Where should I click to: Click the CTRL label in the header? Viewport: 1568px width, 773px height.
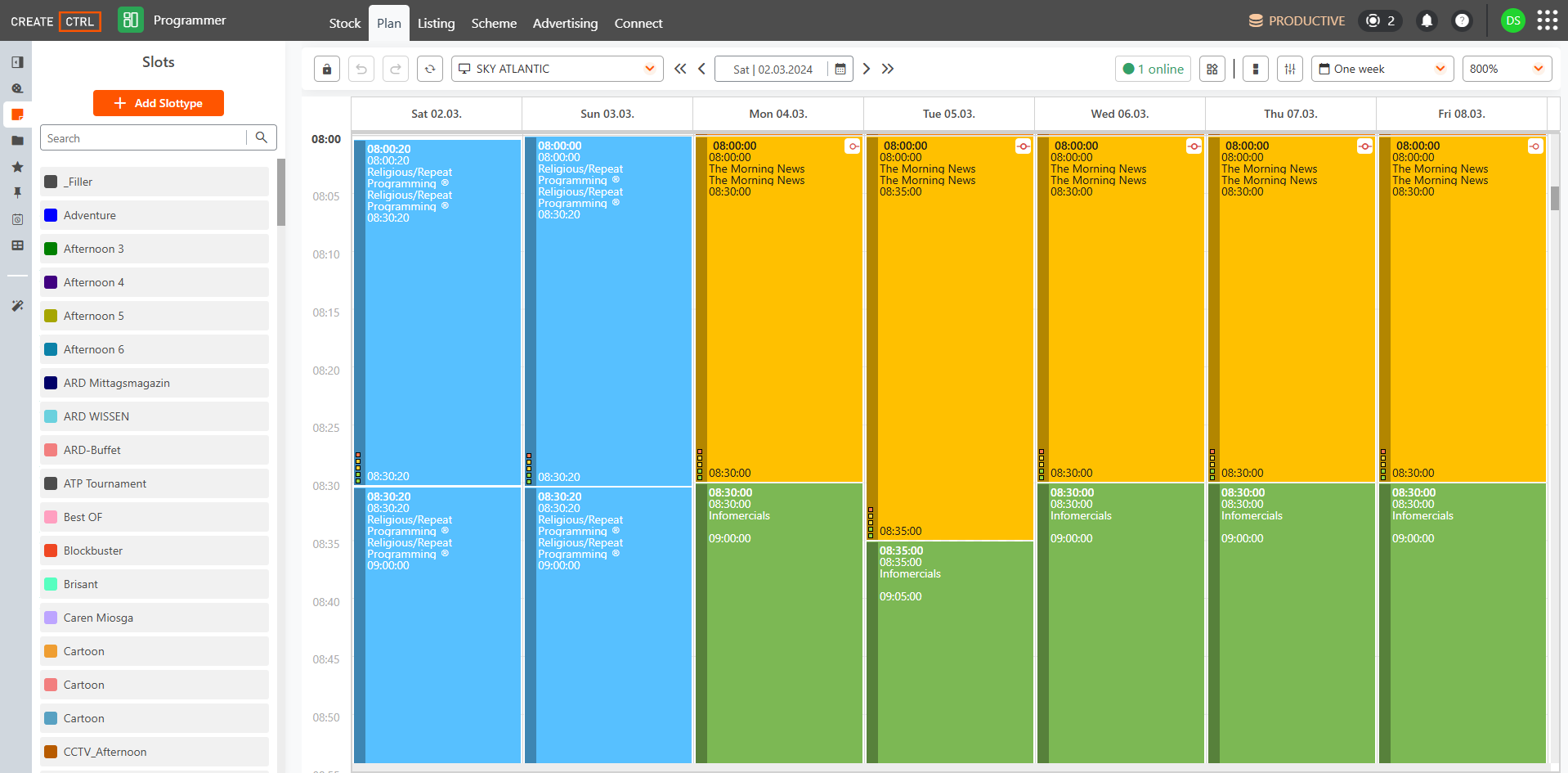point(79,21)
